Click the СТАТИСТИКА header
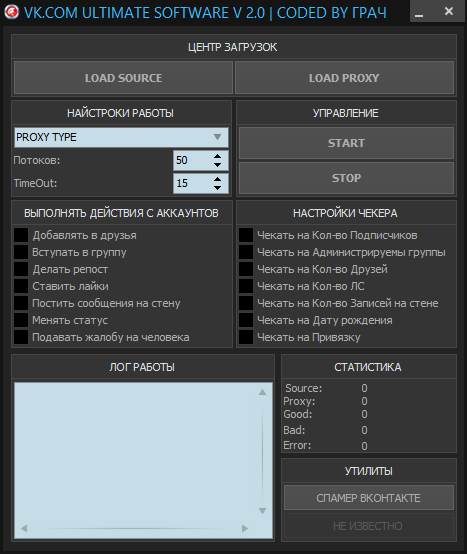The width and height of the screenshot is (467, 554). (x=368, y=367)
